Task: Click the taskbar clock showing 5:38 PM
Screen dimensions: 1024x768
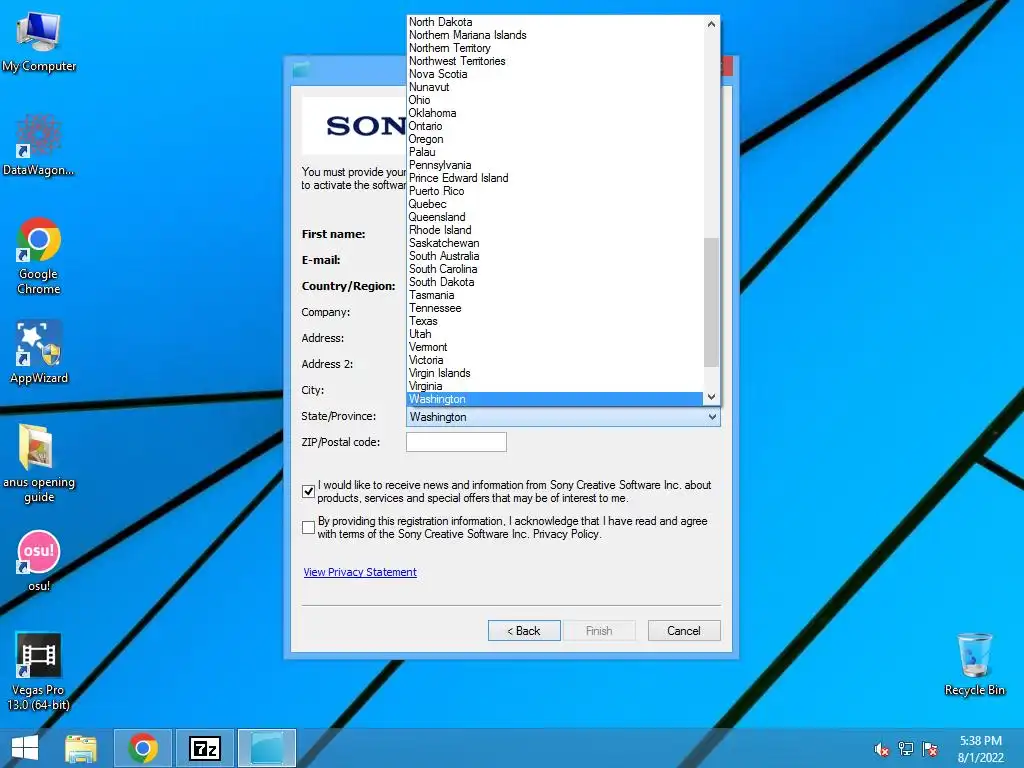Action: pos(980,749)
